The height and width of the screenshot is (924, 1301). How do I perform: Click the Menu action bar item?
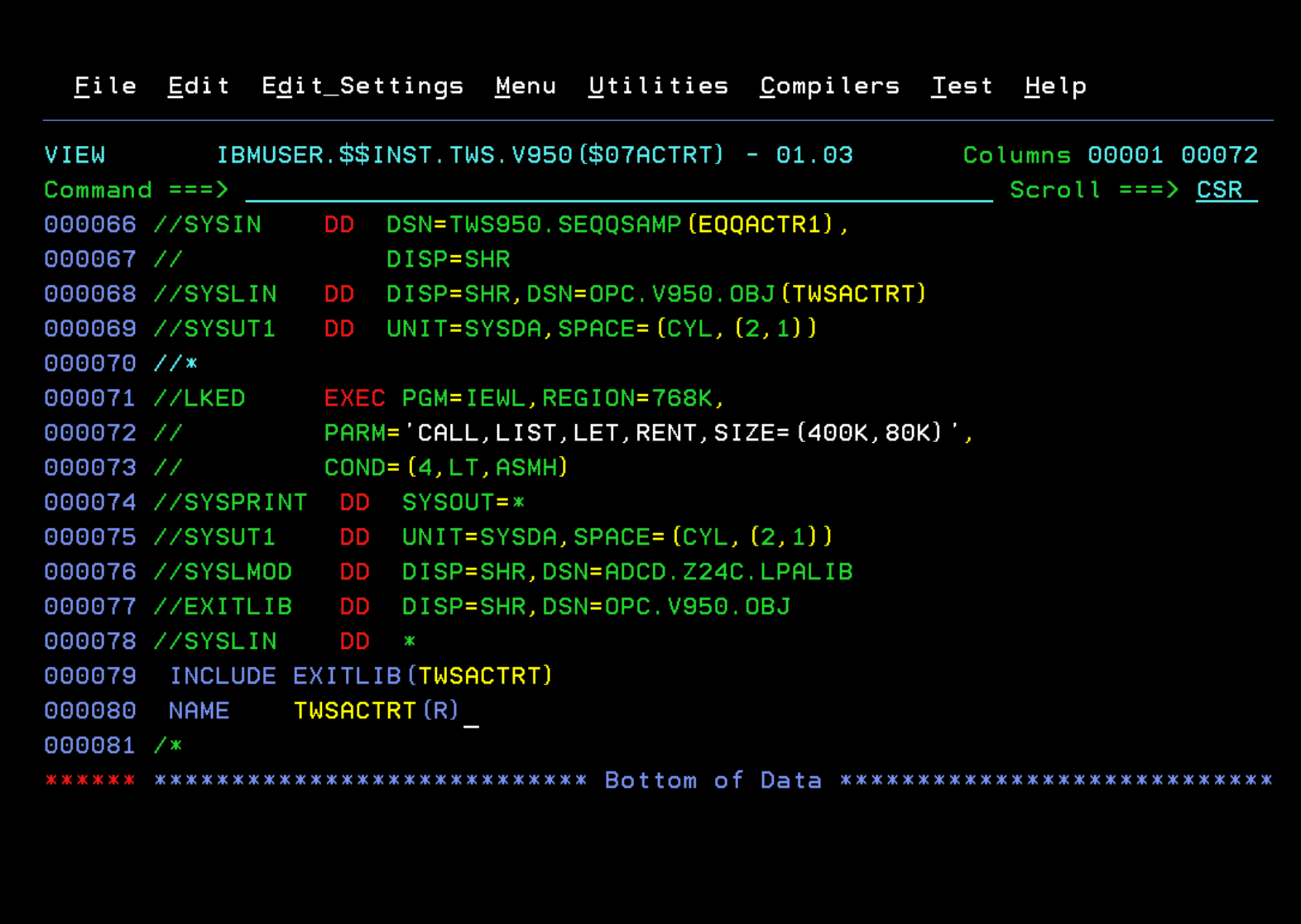point(525,86)
